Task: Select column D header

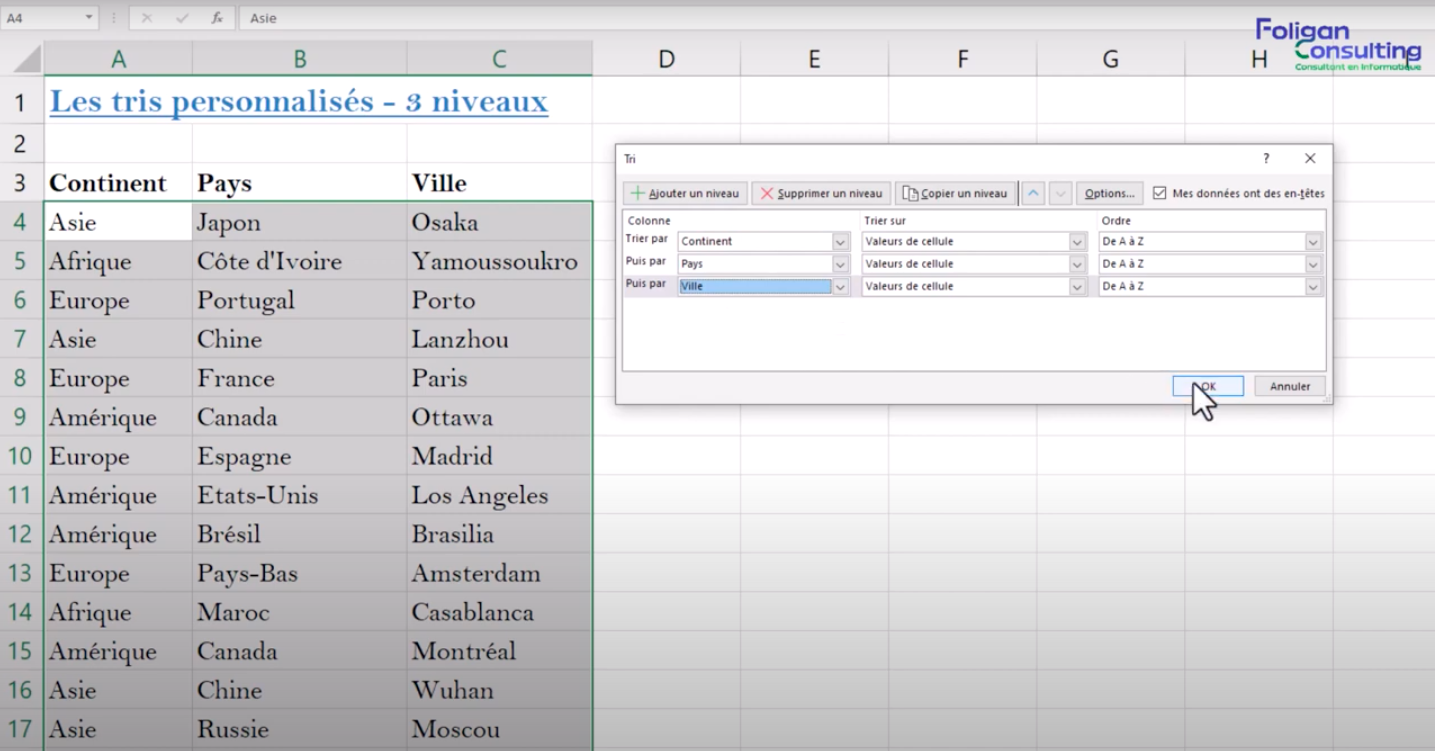Action: [666, 60]
